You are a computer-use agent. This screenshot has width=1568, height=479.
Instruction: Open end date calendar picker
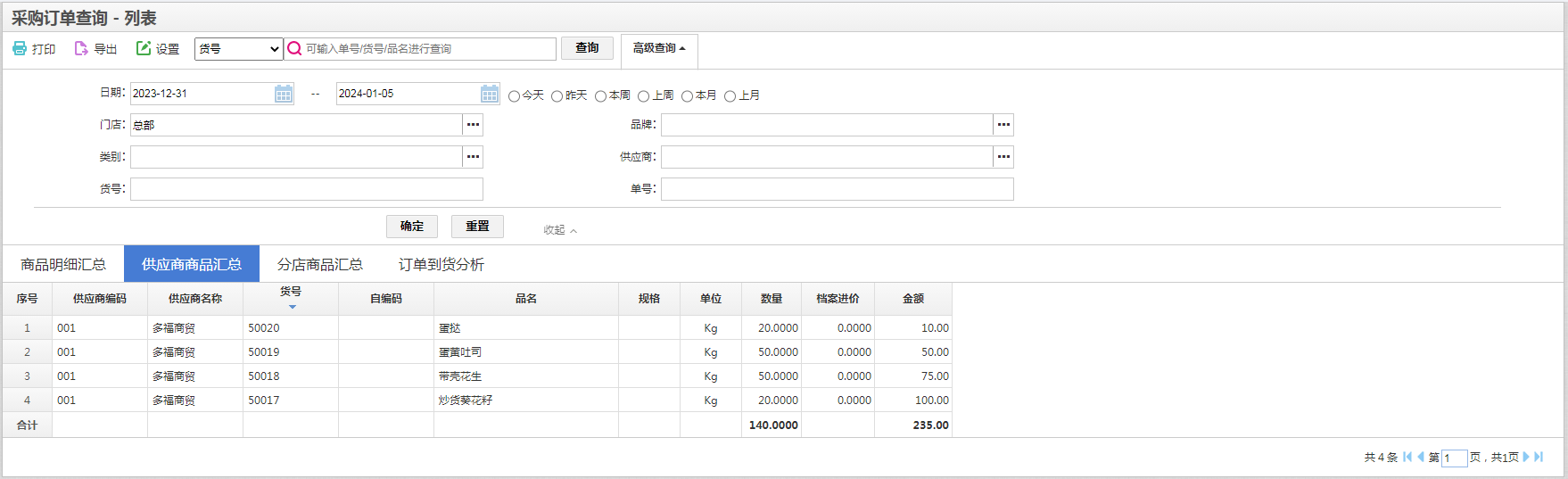click(x=490, y=94)
